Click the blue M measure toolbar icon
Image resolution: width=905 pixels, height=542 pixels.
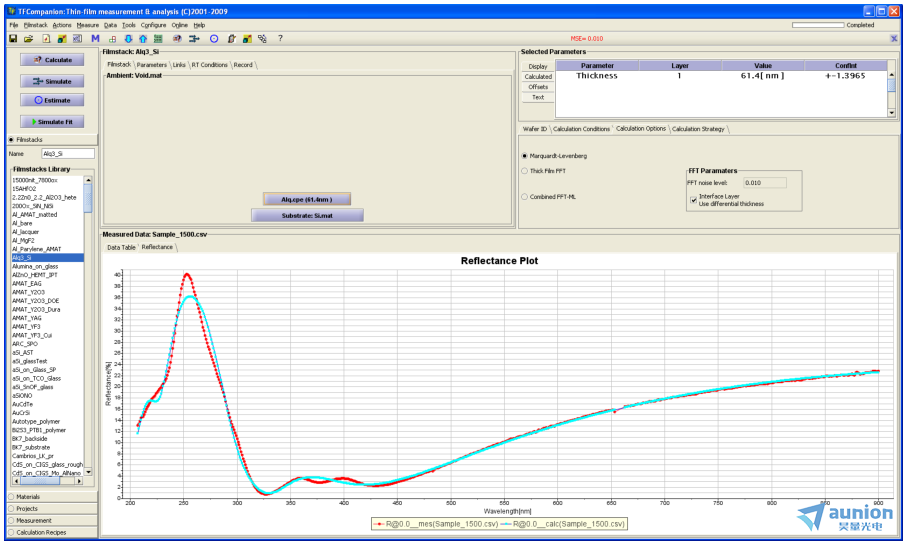tap(95, 39)
